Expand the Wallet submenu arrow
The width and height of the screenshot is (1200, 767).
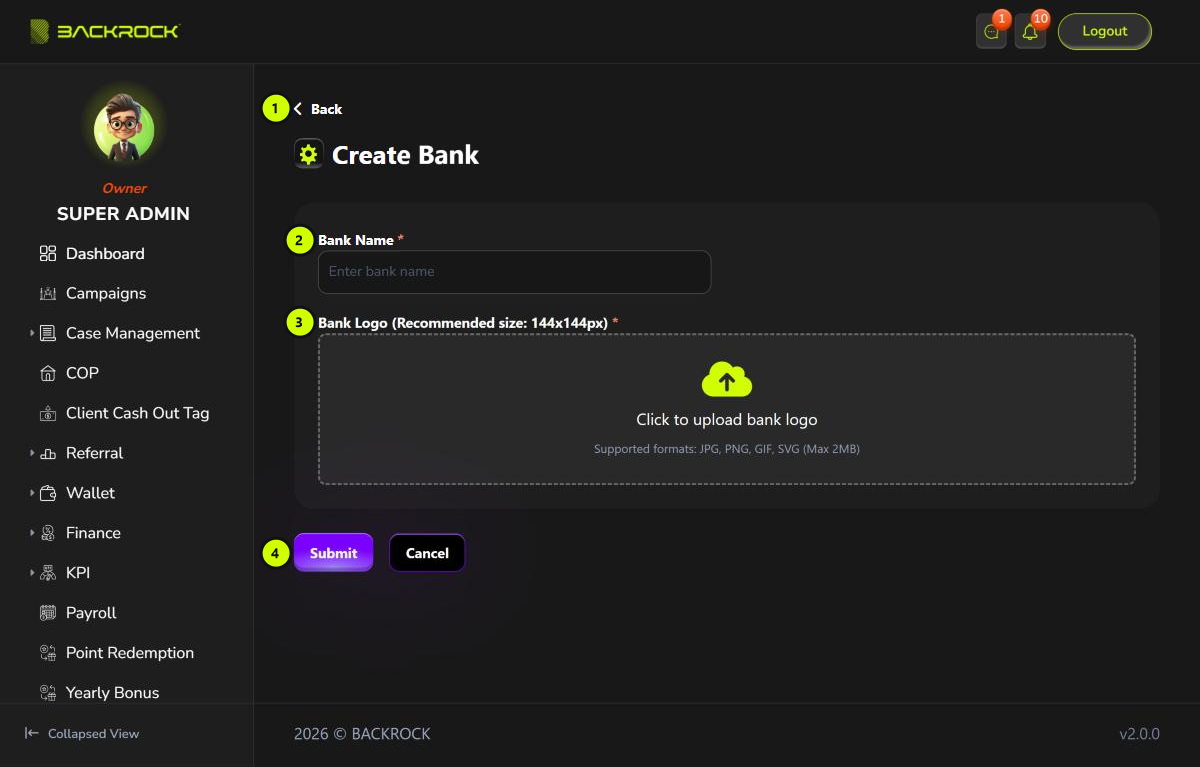pos(32,493)
